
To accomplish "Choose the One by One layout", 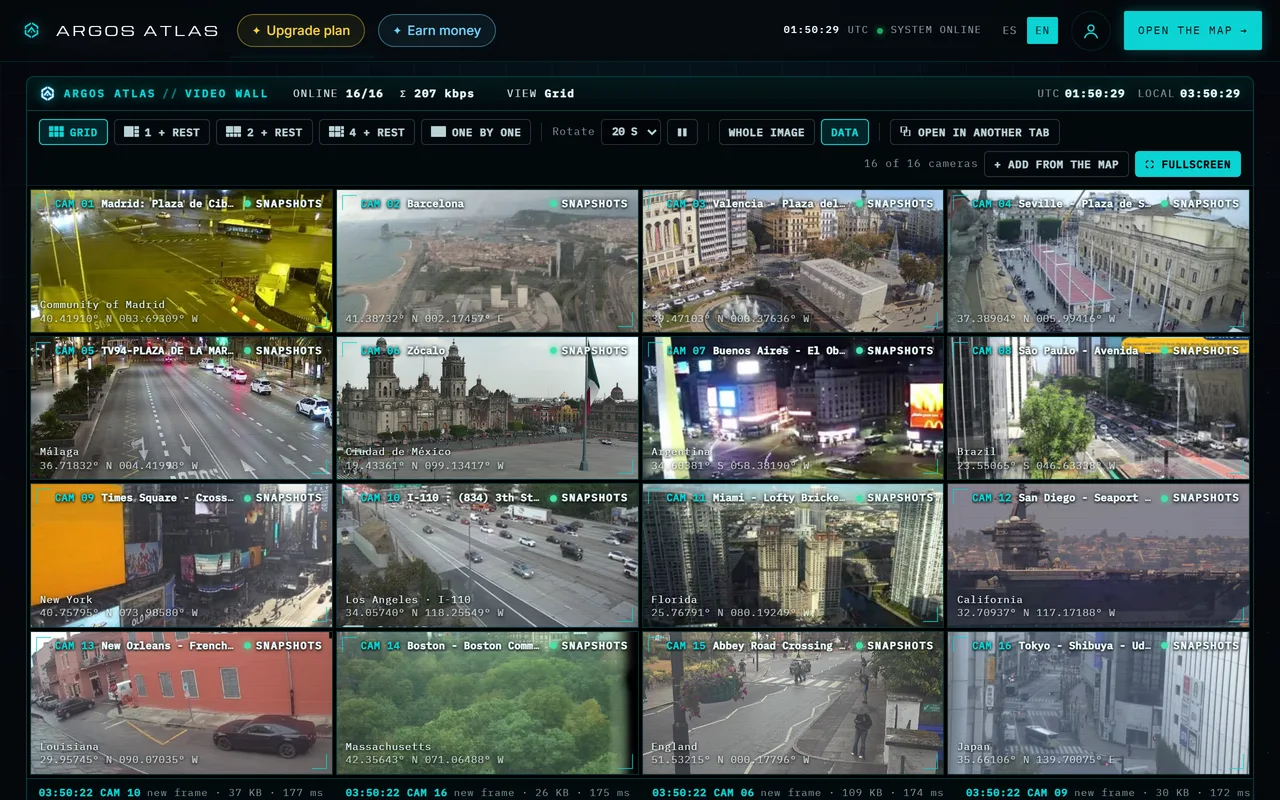I will point(476,132).
